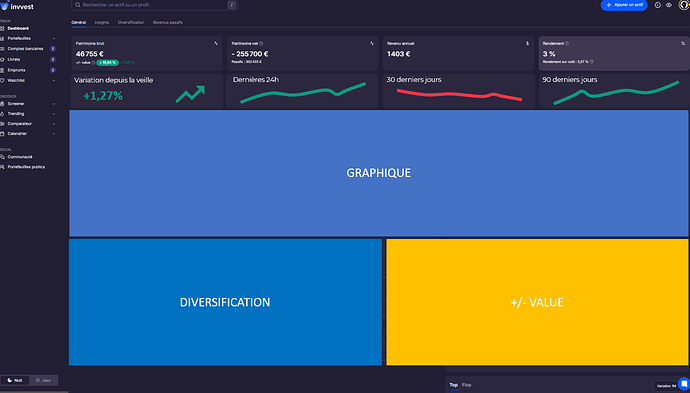Expand the Screener sidebar section
Screen dimensions: 690x393
tap(28, 104)
